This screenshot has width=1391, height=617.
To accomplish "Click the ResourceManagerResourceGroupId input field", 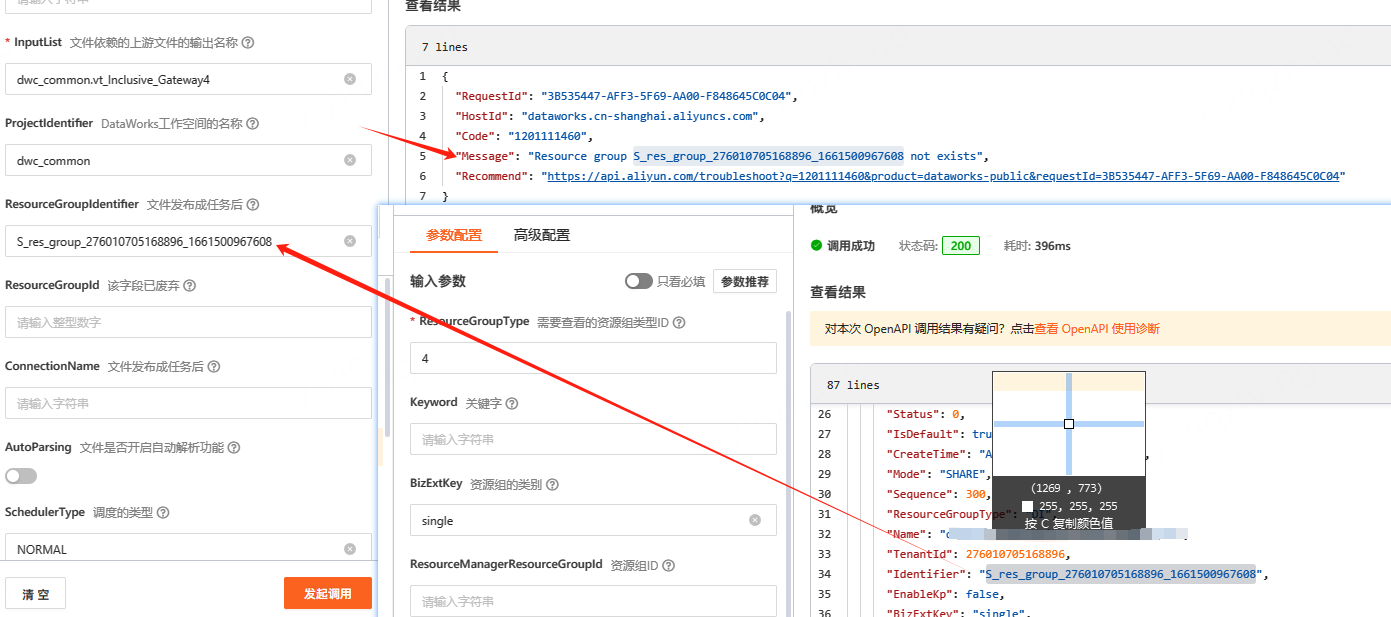I will (x=593, y=601).
